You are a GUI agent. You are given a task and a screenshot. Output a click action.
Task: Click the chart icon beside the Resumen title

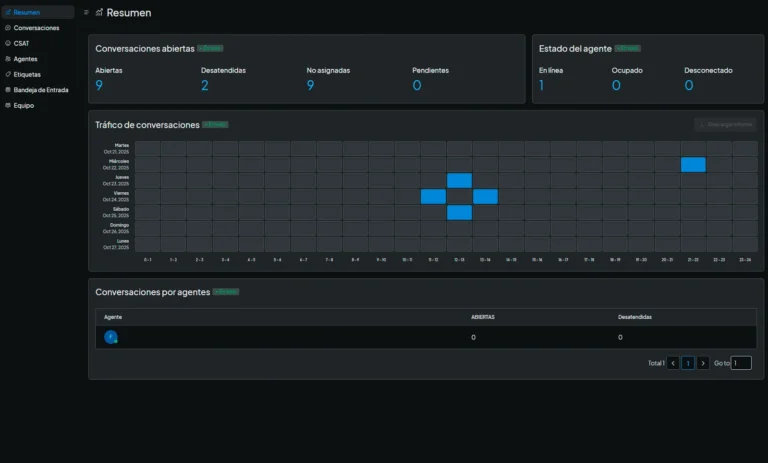pos(99,13)
